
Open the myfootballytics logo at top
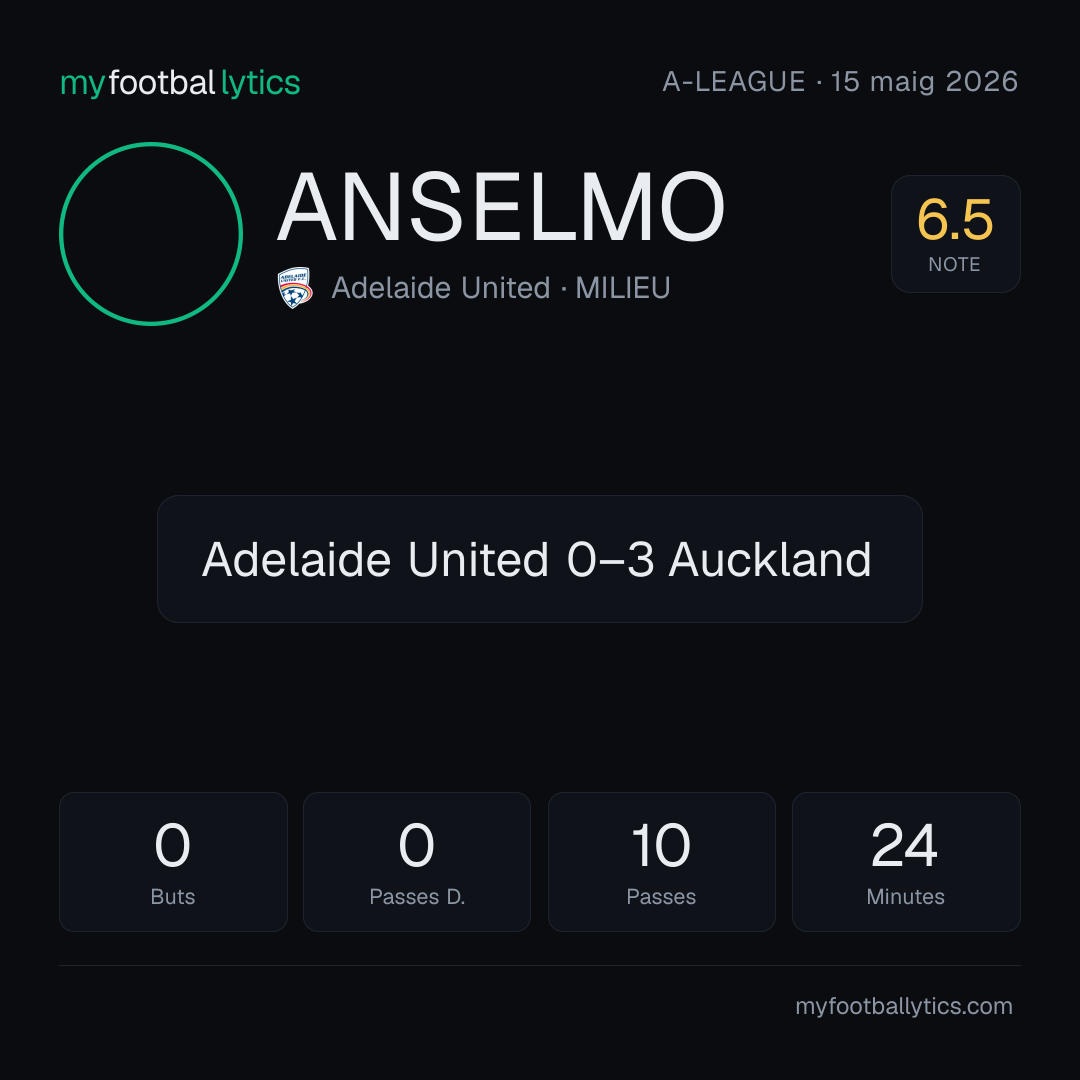coord(180,83)
